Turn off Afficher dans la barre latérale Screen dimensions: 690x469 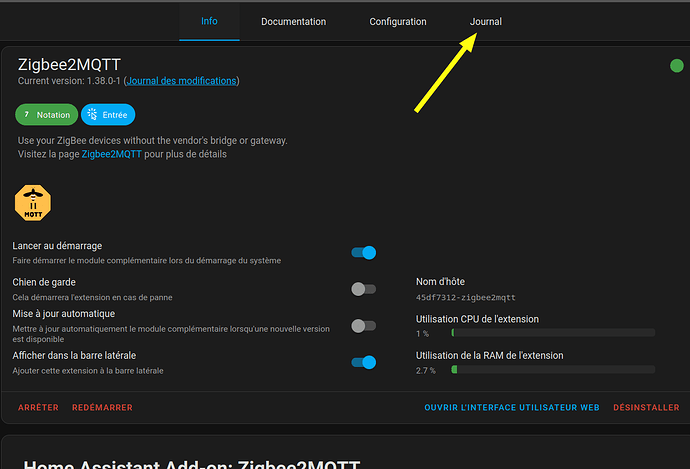point(363,362)
